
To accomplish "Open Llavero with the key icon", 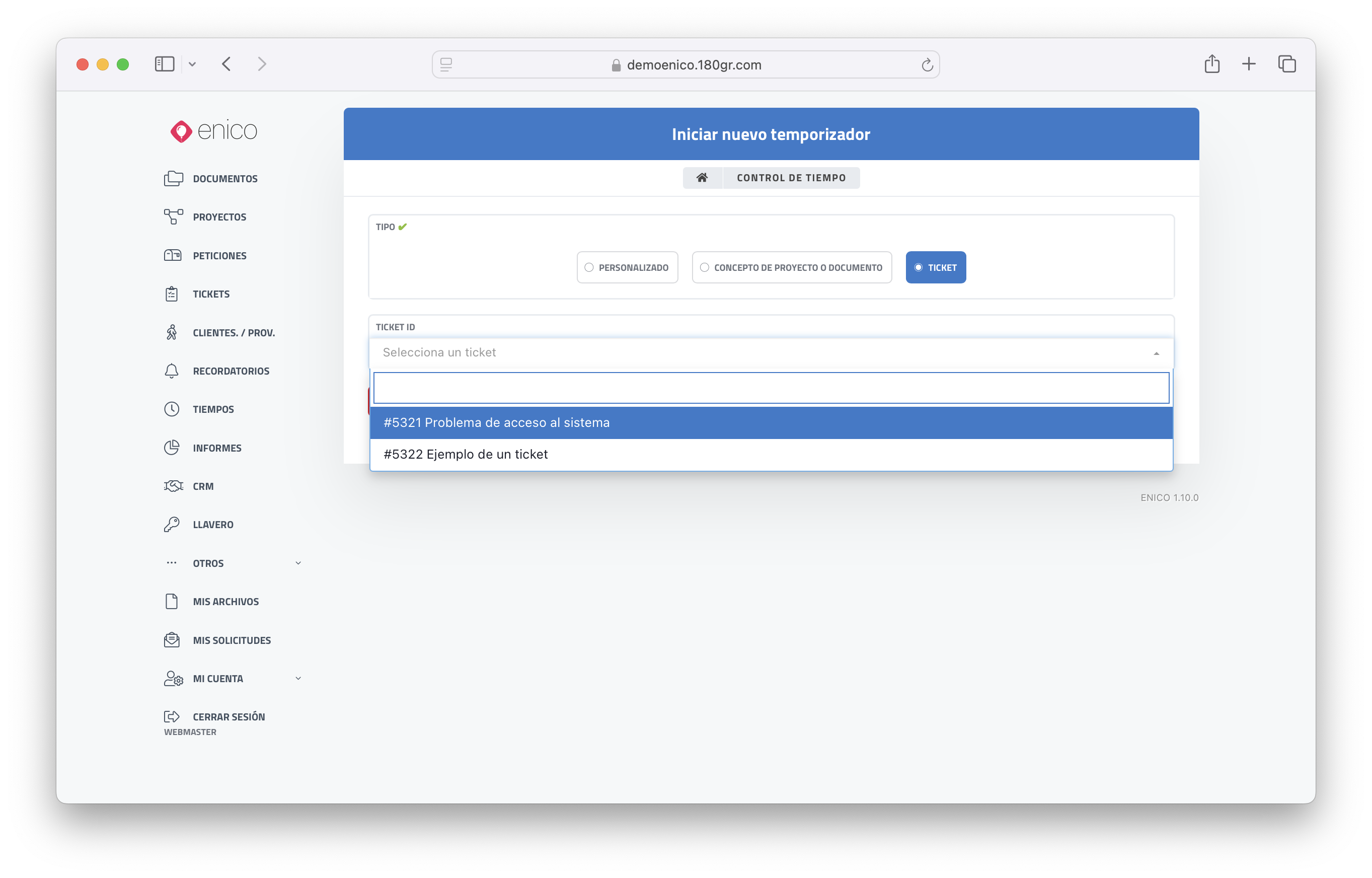I will [172, 525].
